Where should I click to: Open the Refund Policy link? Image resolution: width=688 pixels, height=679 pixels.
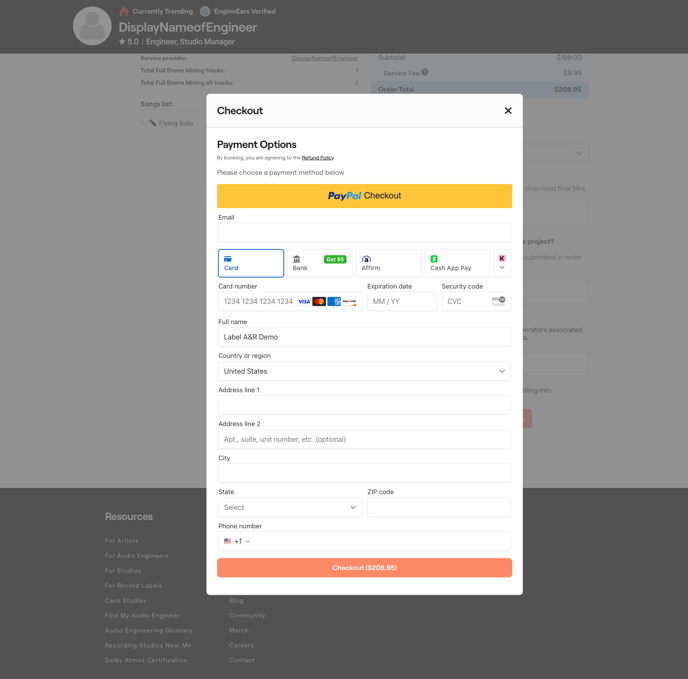(x=318, y=158)
